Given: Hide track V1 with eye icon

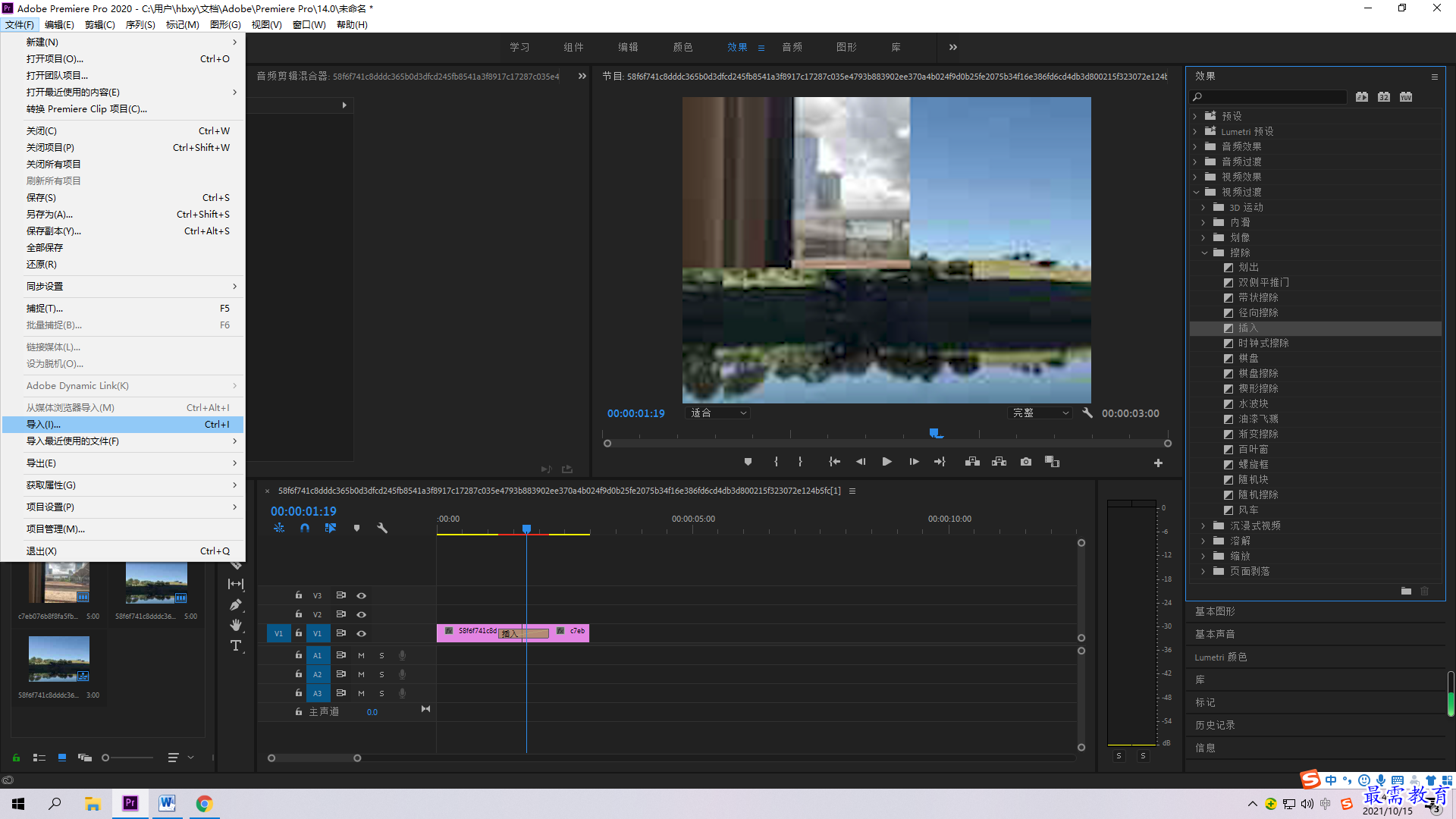Looking at the screenshot, I should 362,633.
